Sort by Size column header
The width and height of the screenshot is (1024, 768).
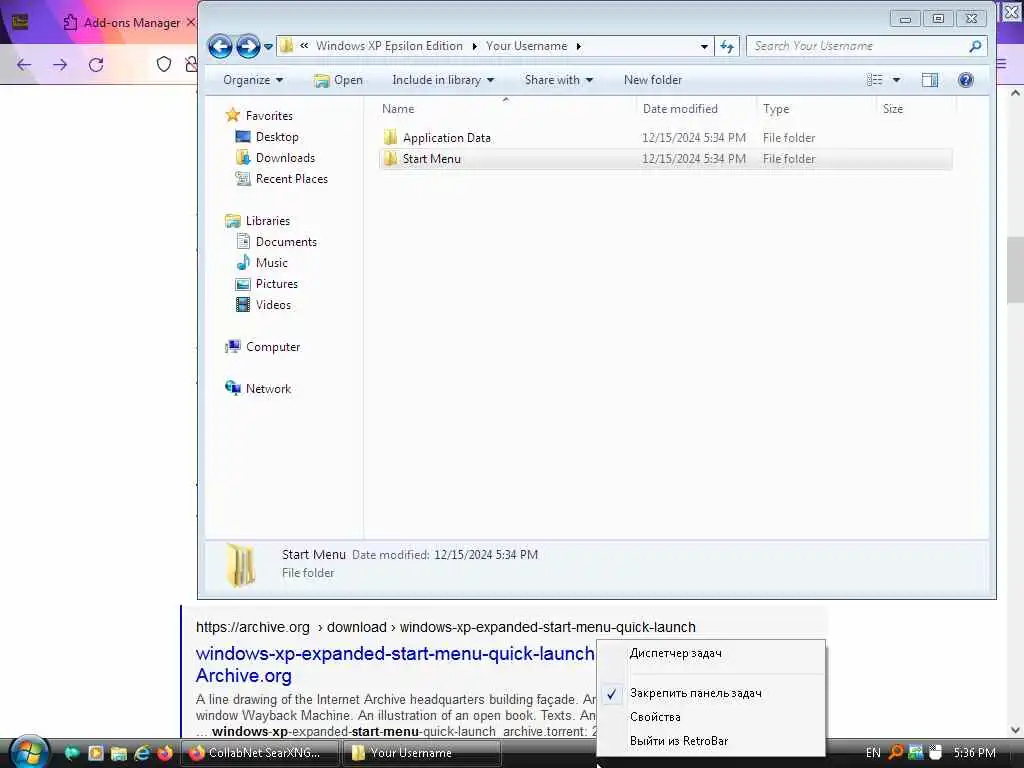pos(916,108)
